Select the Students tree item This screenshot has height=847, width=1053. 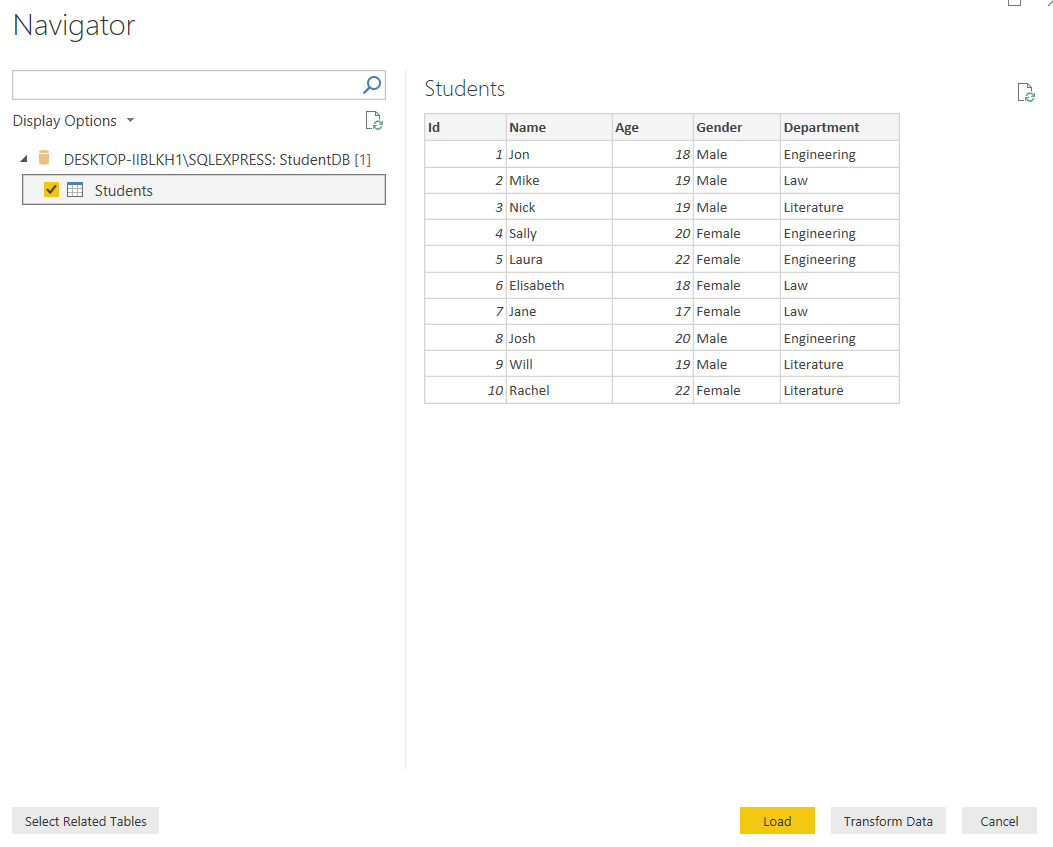[x=204, y=190]
